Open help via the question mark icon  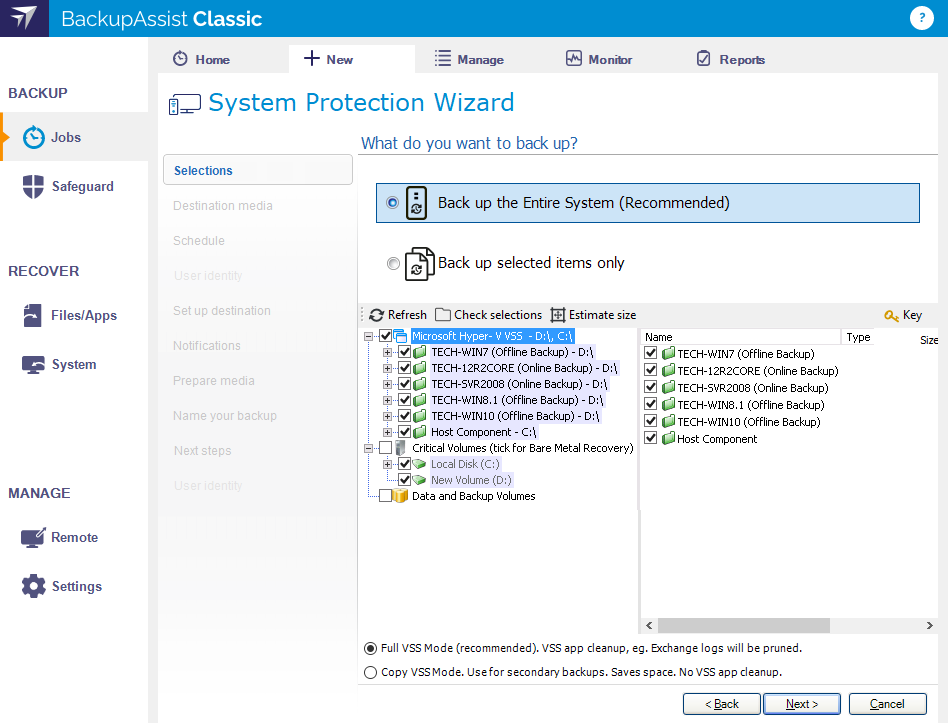(921, 18)
